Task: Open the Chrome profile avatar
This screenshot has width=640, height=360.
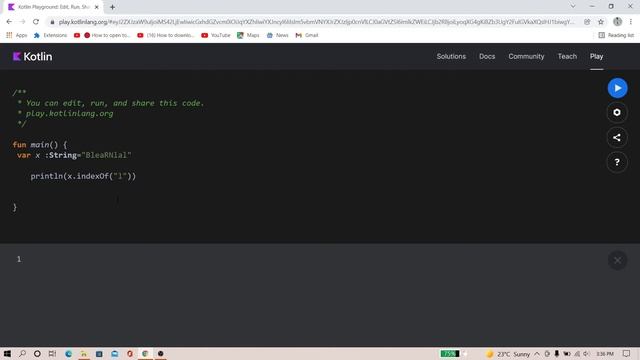Action: (x=617, y=22)
